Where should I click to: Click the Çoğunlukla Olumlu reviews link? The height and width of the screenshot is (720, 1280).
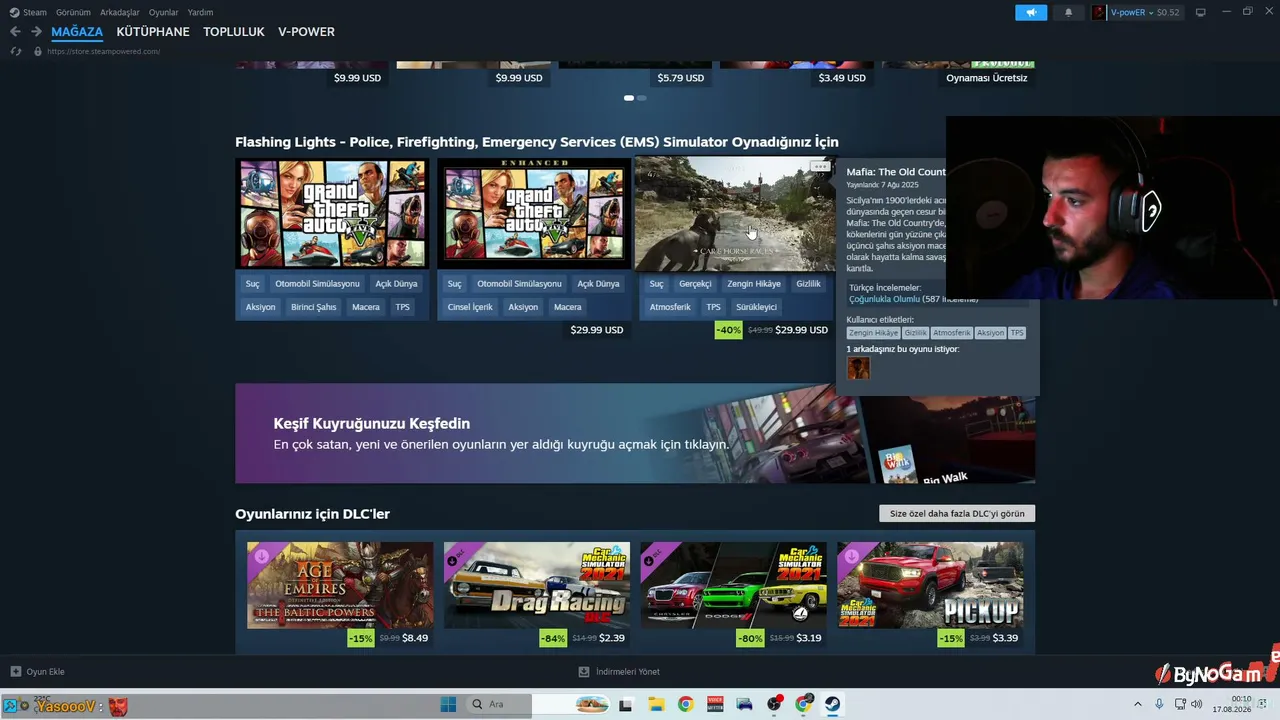tap(884, 299)
